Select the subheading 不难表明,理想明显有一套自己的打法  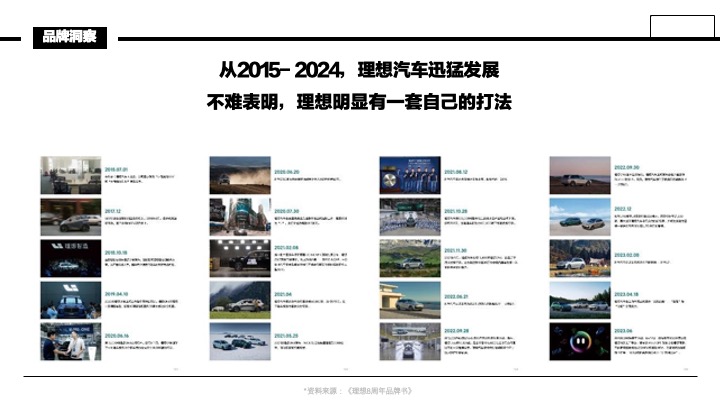[359, 102]
